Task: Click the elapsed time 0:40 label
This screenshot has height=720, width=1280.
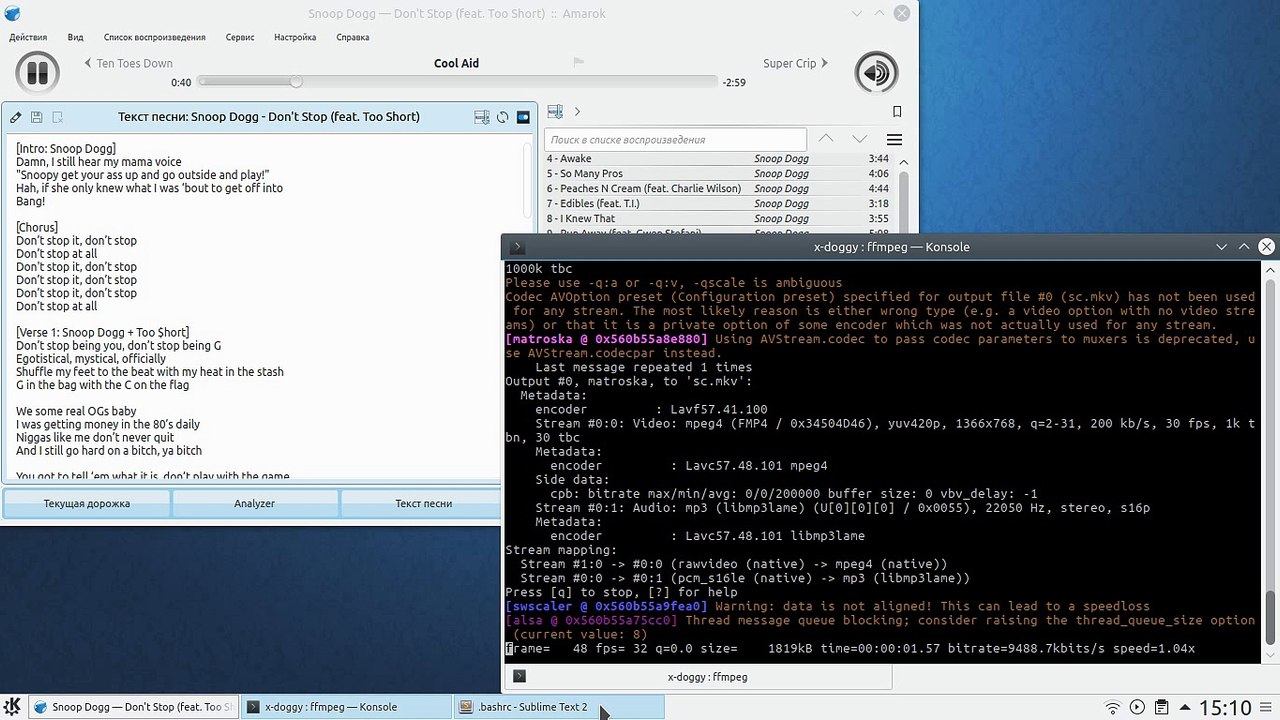Action: tap(181, 83)
